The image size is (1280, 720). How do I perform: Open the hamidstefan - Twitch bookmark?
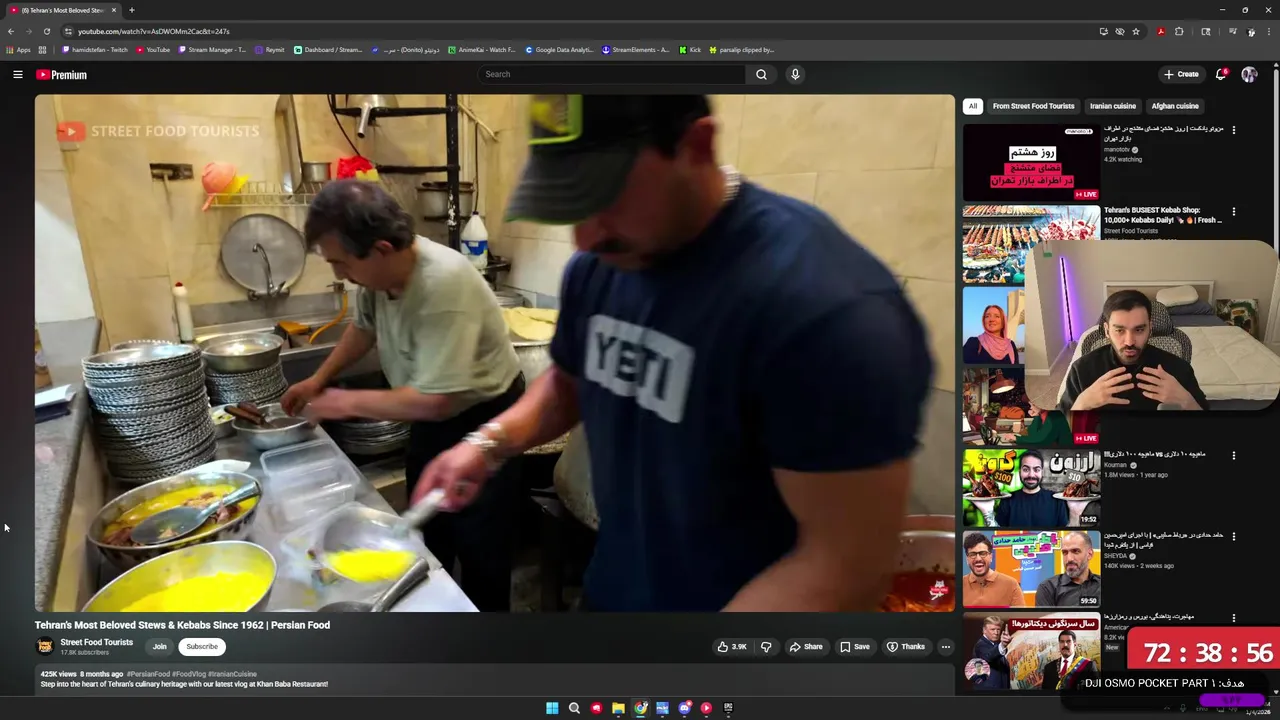coord(95,50)
